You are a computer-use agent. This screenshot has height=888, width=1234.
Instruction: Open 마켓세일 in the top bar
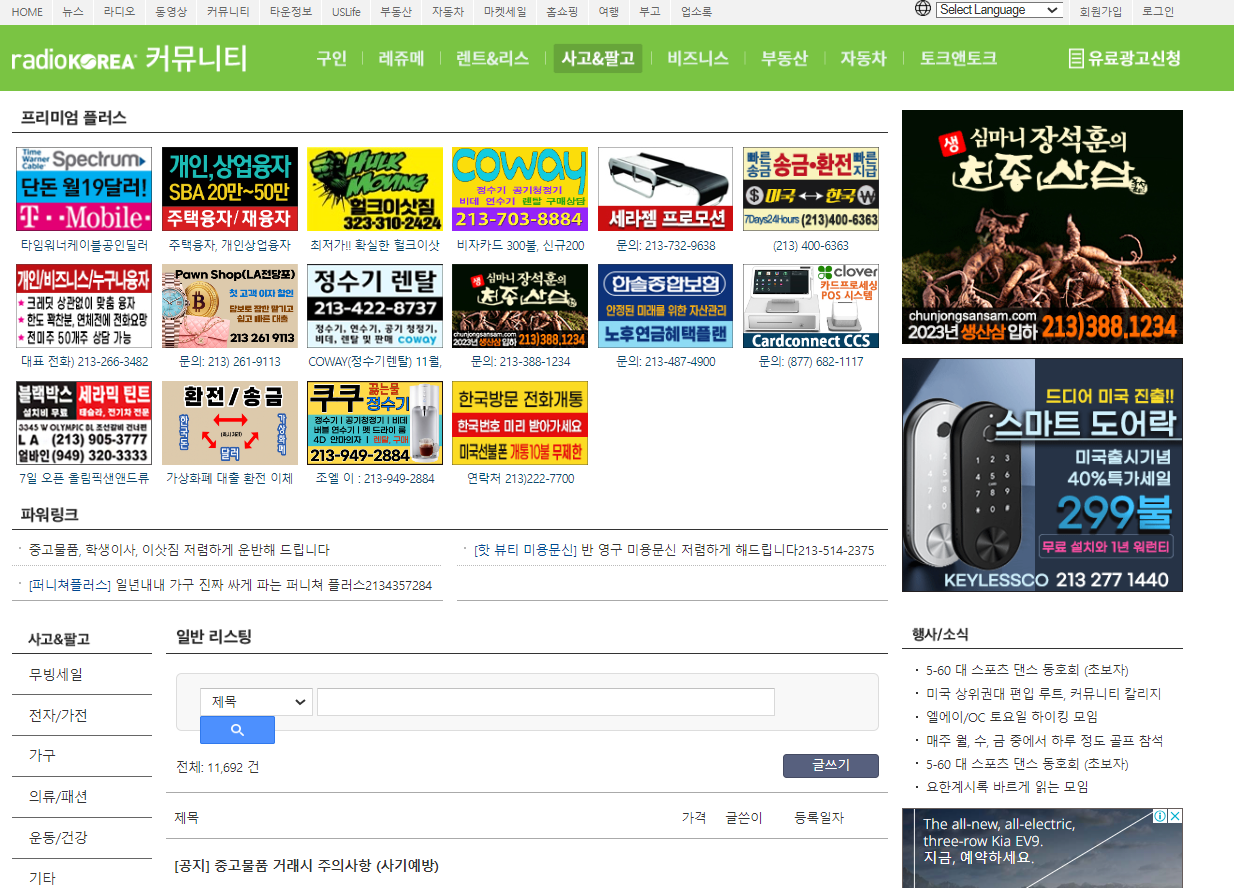(x=505, y=12)
